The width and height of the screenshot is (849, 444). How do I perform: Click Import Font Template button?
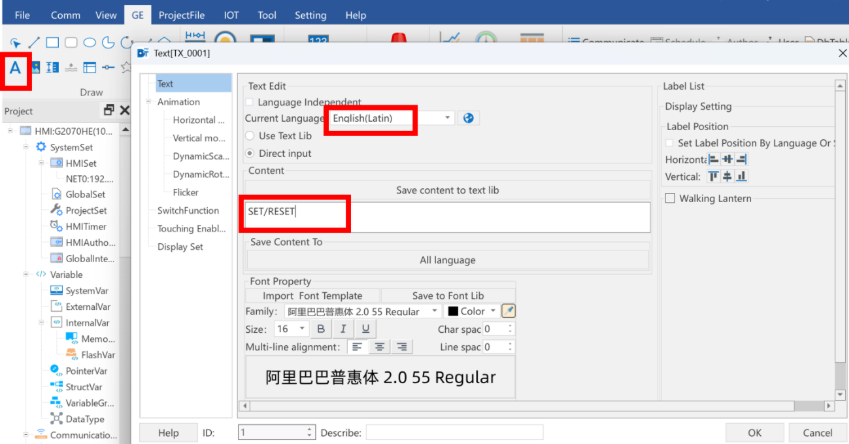tap(312, 296)
